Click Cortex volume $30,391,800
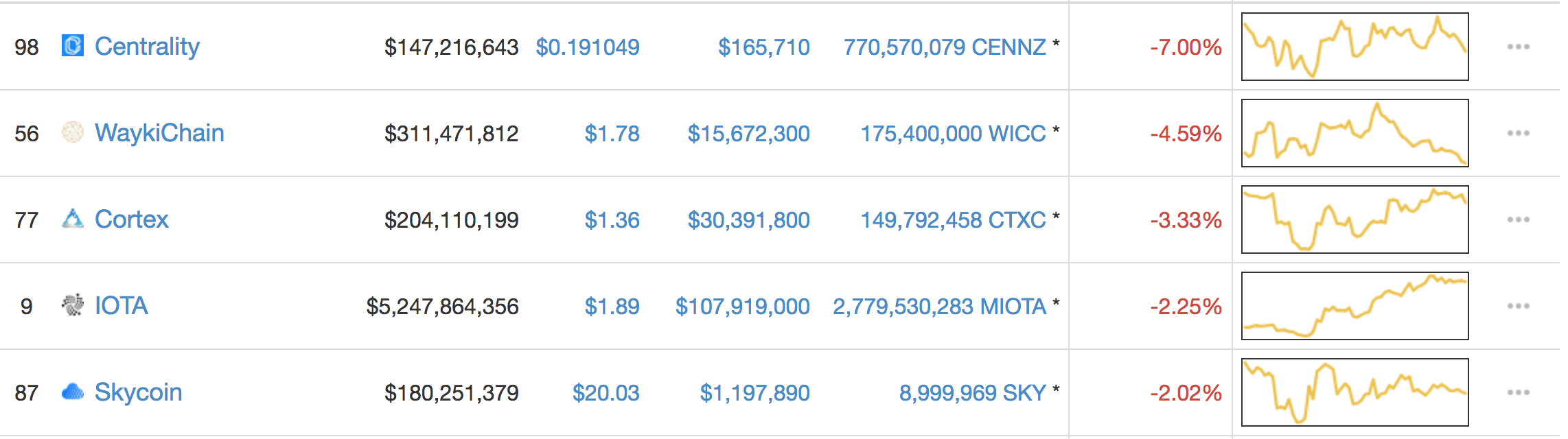Viewport: 1568px width, 439px height. (749, 220)
